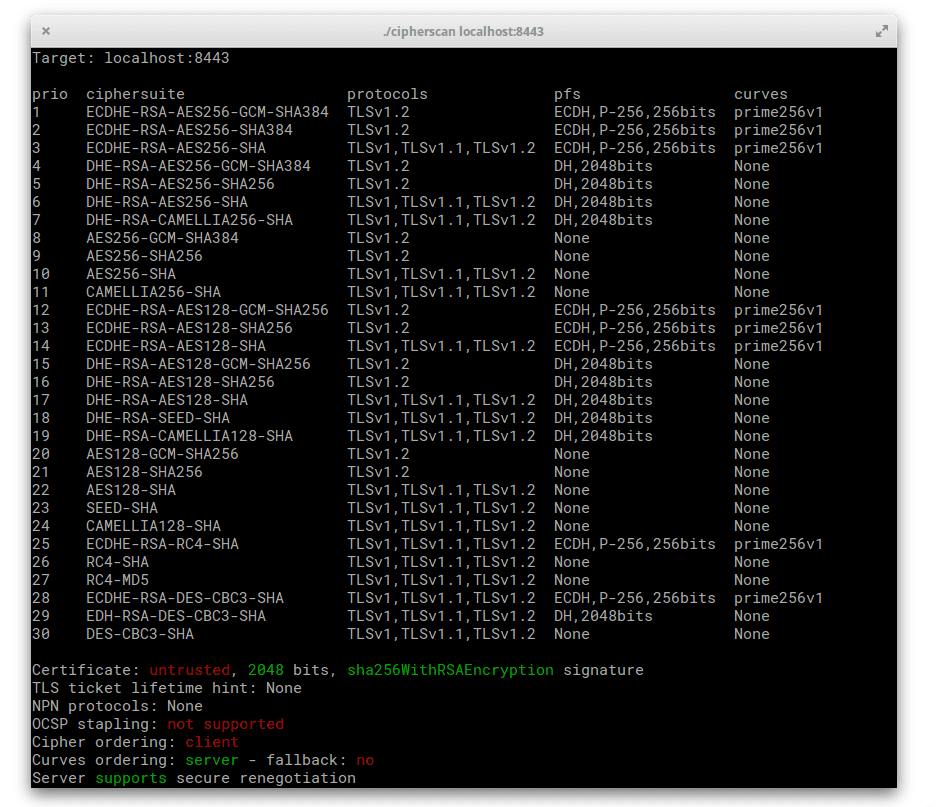The height and width of the screenshot is (807, 941).
Task: Click AES128-GCM-SHA256 in row 20
Action: pos(163,454)
